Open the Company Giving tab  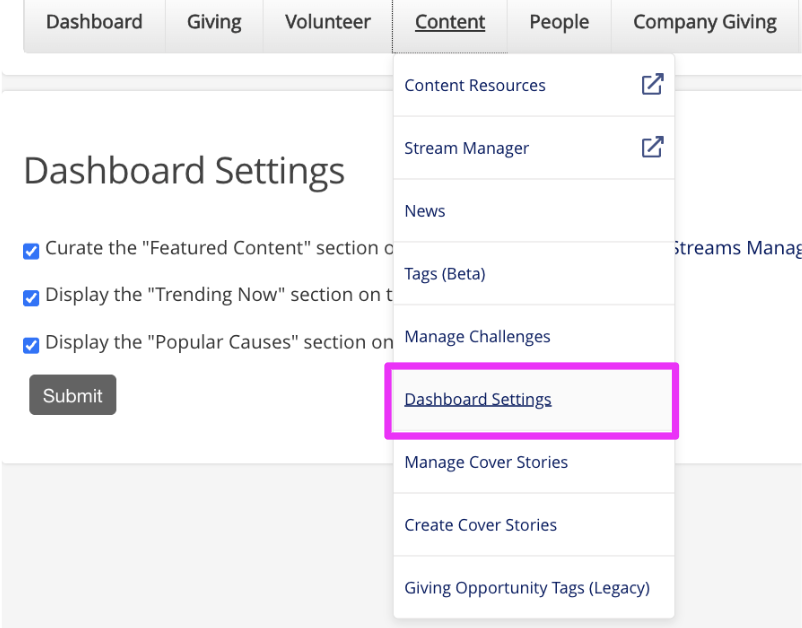705,23
